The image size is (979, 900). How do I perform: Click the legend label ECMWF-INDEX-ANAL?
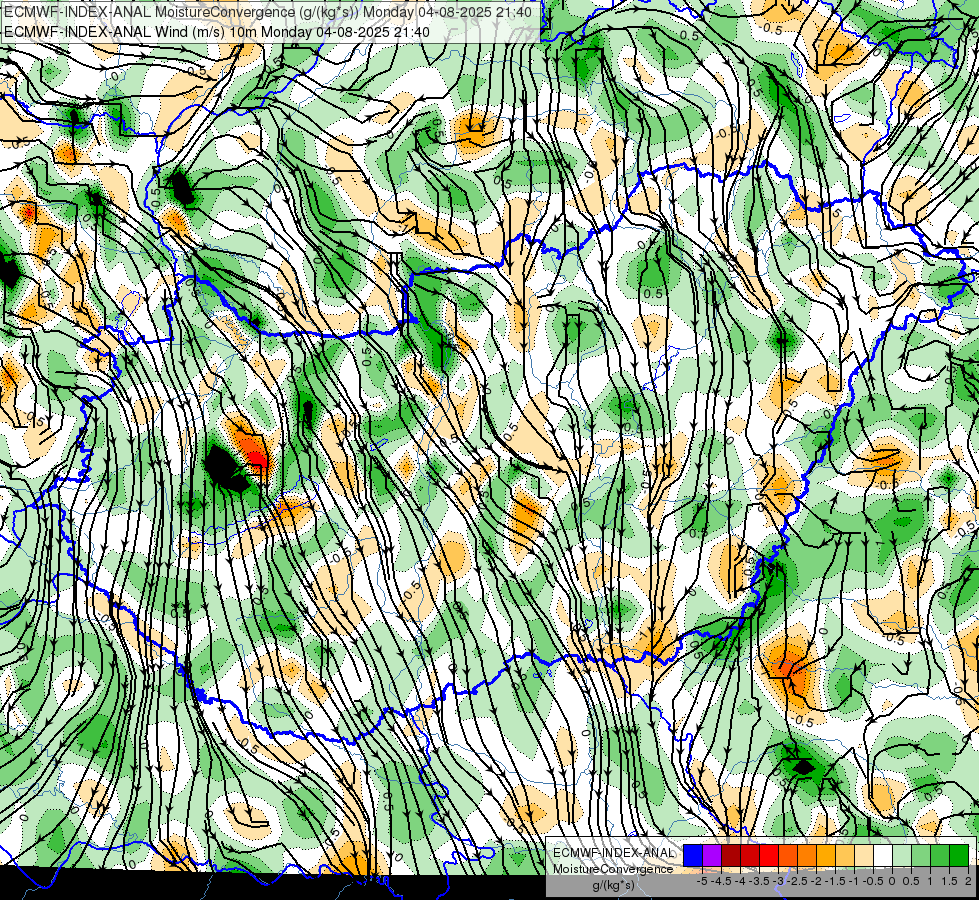click(x=614, y=853)
